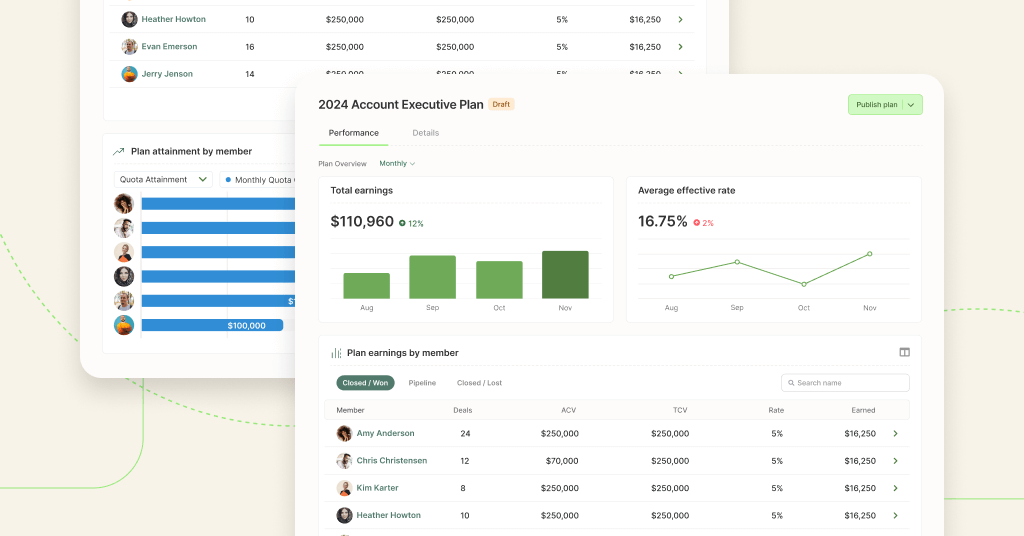The height and width of the screenshot is (536, 1024).
Task: Open Chris Christensen member link
Action: 392,461
